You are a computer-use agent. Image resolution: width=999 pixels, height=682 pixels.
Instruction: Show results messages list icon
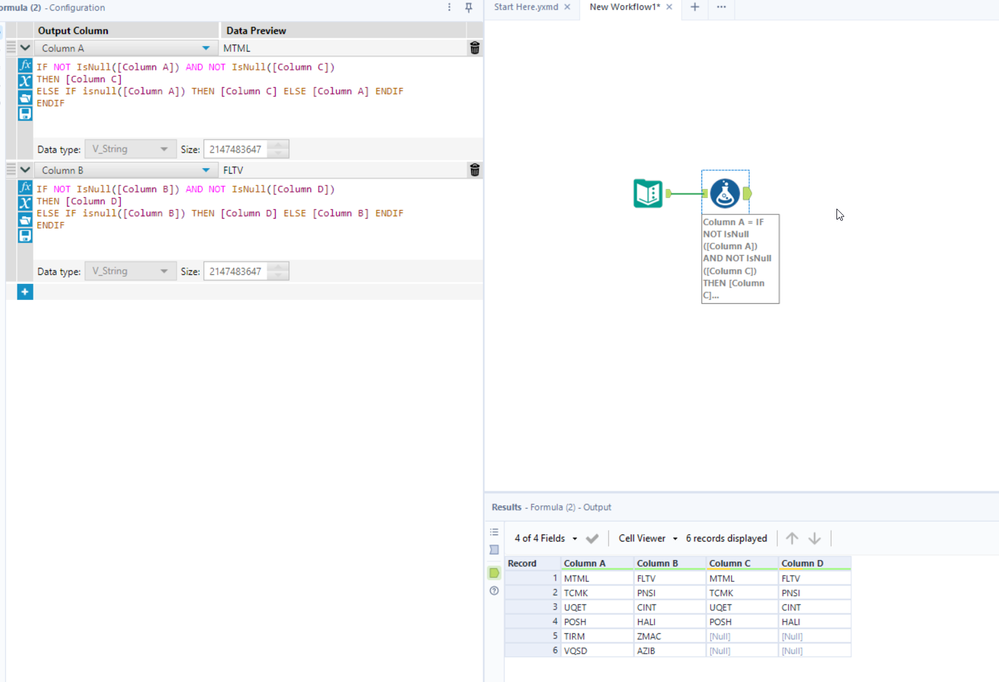[x=494, y=532]
